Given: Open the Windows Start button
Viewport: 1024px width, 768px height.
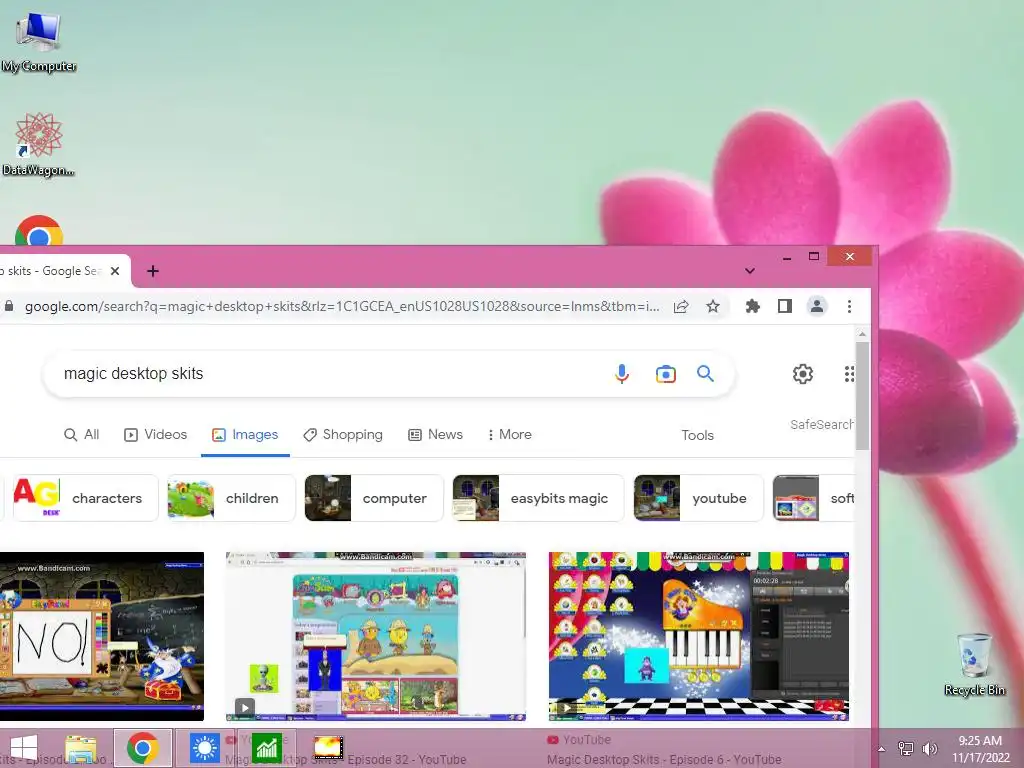Looking at the screenshot, I should click(24, 748).
